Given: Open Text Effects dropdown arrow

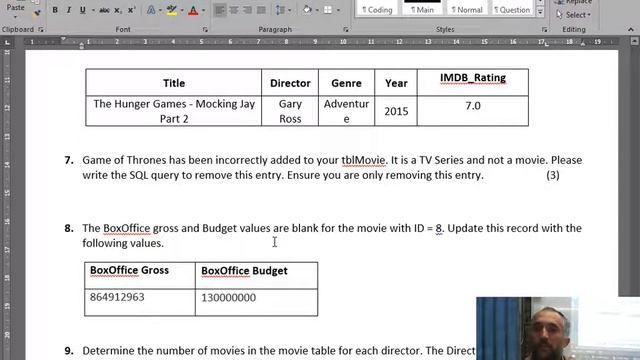Looking at the screenshot, I should point(160,10).
